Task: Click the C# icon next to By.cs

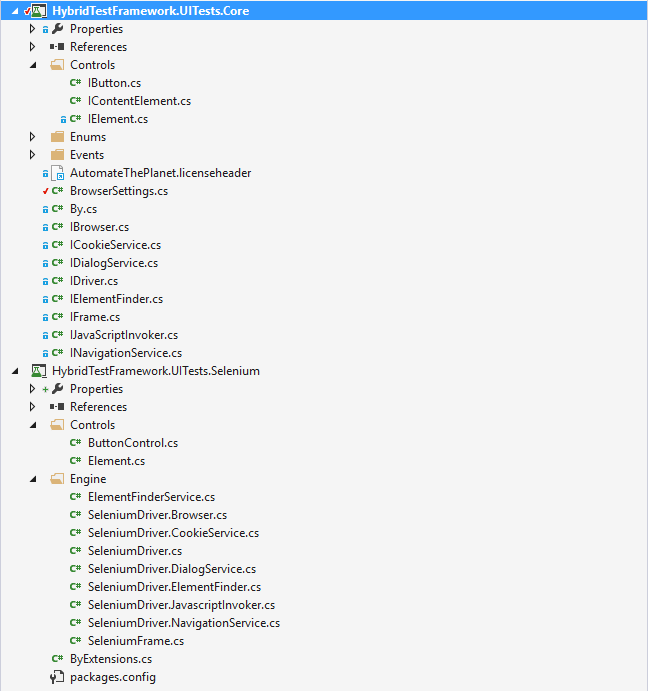Action: [x=57, y=208]
